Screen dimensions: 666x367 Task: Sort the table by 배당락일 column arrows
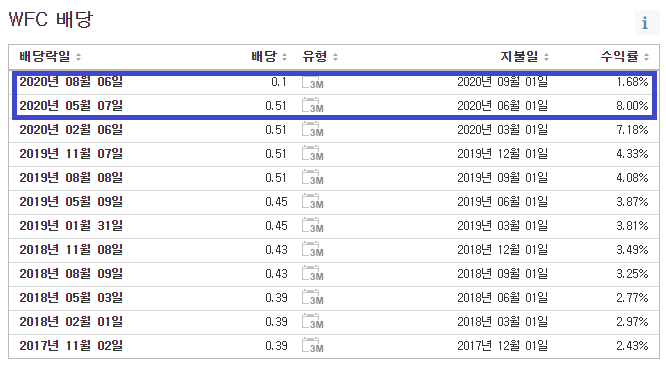click(x=79, y=57)
